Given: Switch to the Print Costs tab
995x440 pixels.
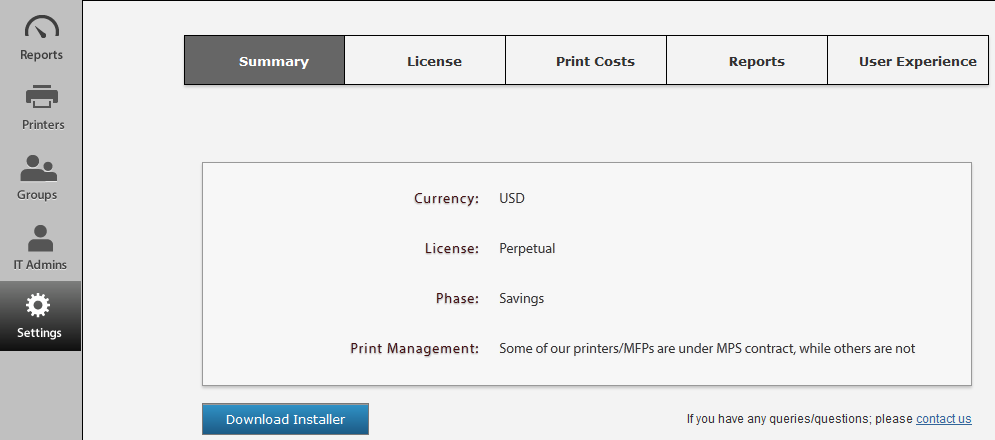Looking at the screenshot, I should (x=586, y=60).
